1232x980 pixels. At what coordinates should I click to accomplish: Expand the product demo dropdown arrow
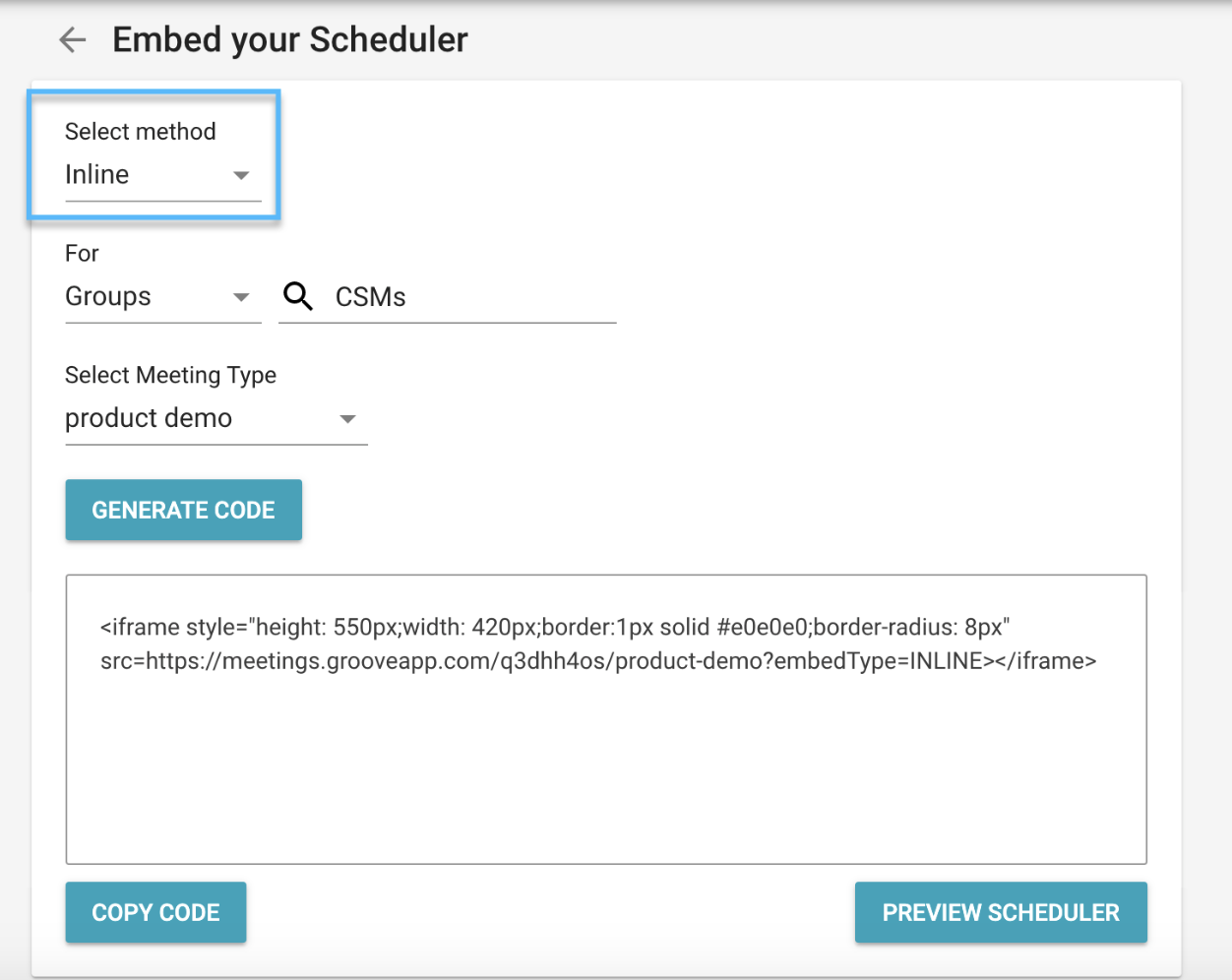click(x=347, y=419)
